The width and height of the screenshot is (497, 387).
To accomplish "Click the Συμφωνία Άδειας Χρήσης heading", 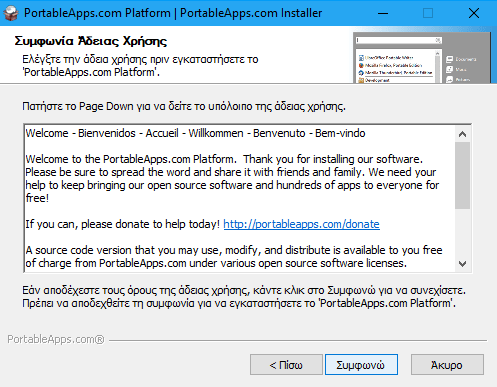I will 91,41.
